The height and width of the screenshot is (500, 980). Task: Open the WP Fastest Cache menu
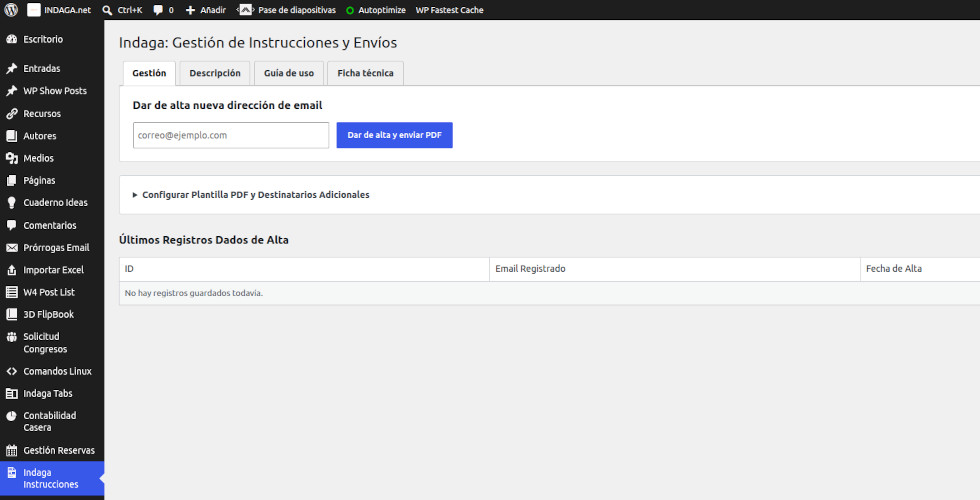point(449,10)
